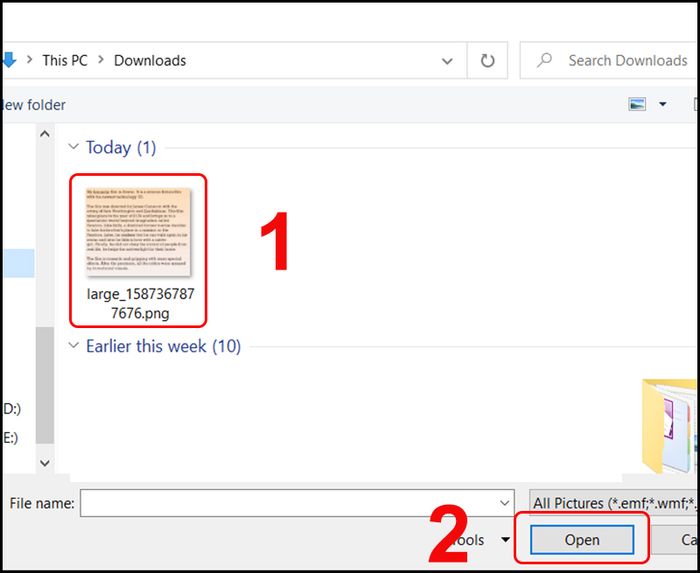Click the navigation pane scrollbar thumb
This screenshot has height=573, width=700.
[x=45, y=385]
